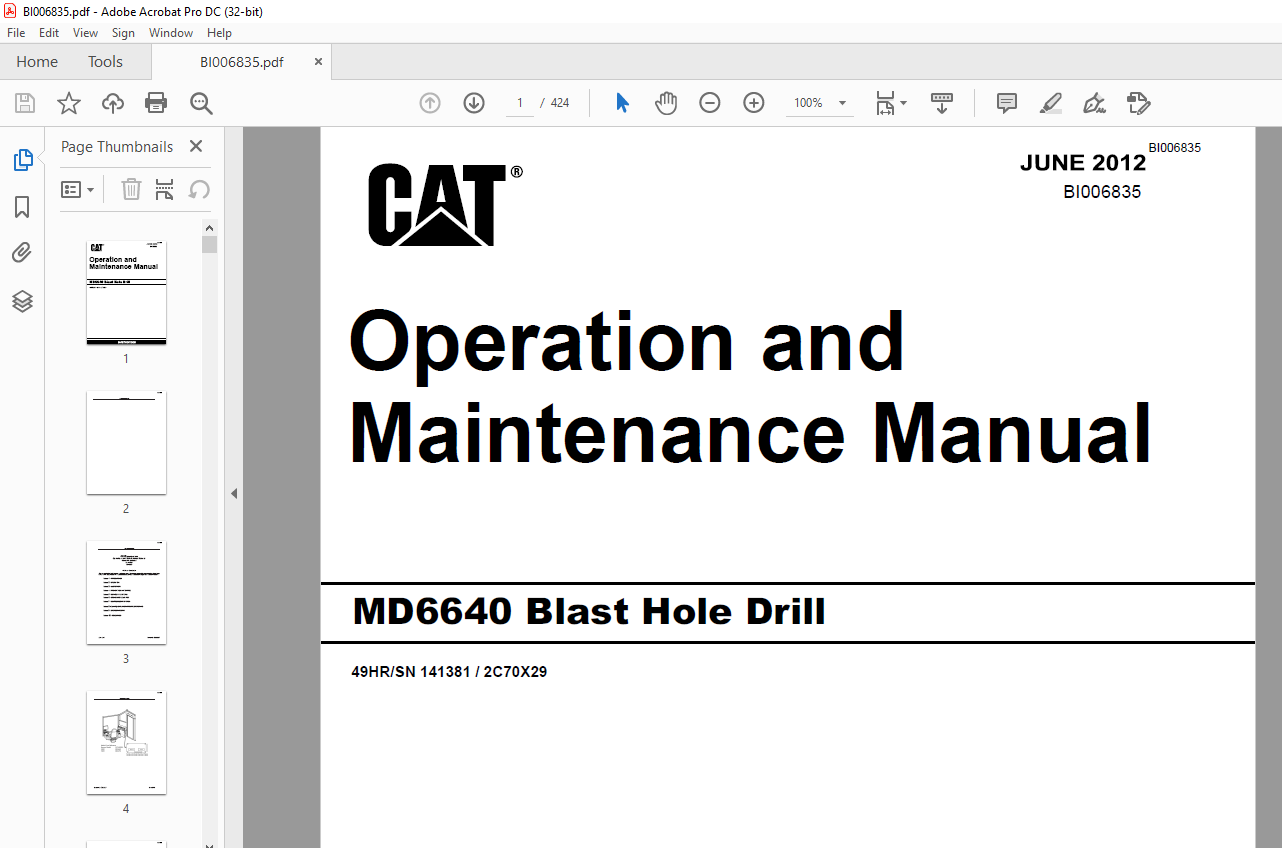
Task: Open the Stamp/more tools icon
Action: pos(1138,103)
